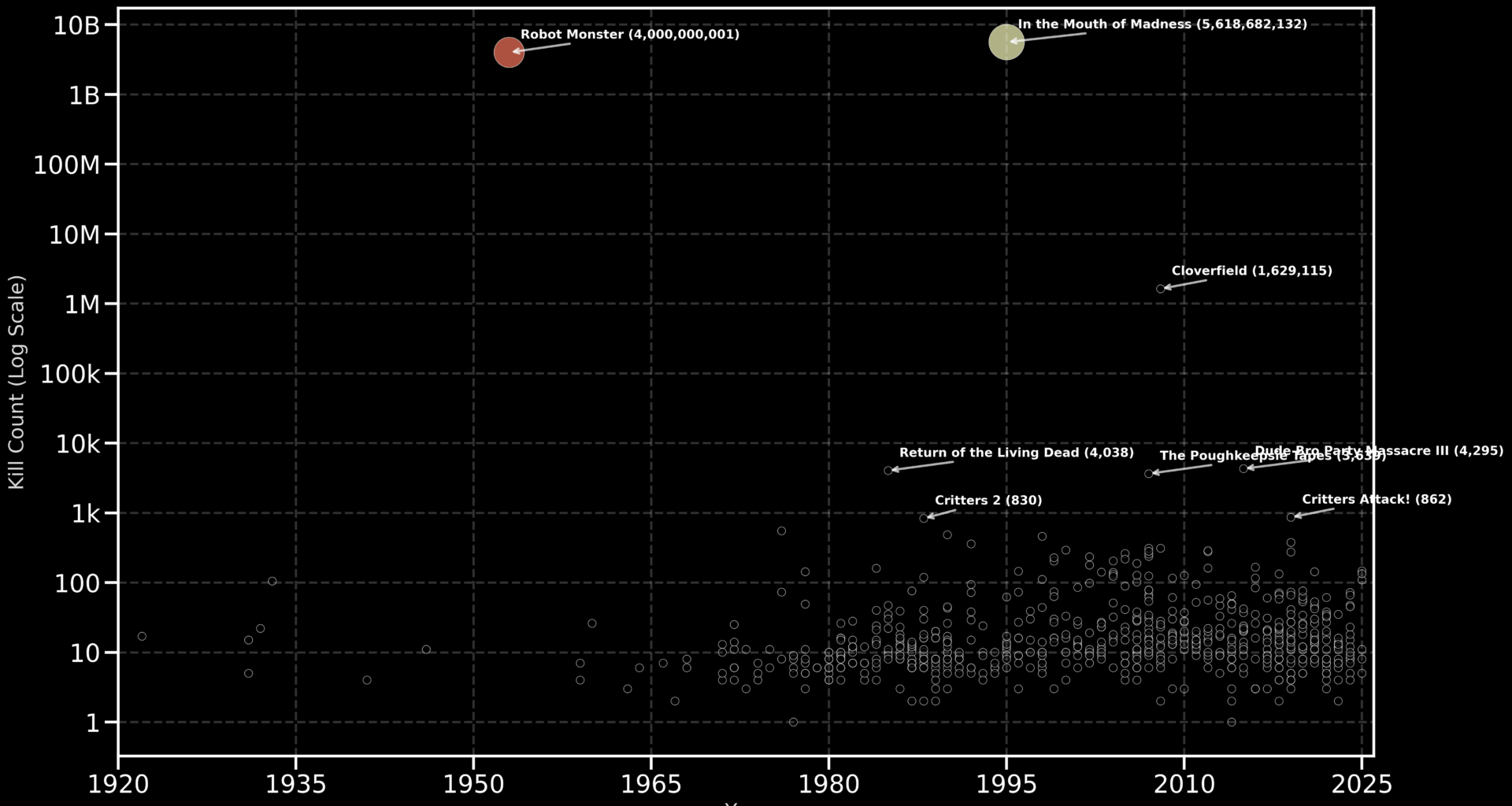Select the Critters Attack! data point

click(1291, 517)
